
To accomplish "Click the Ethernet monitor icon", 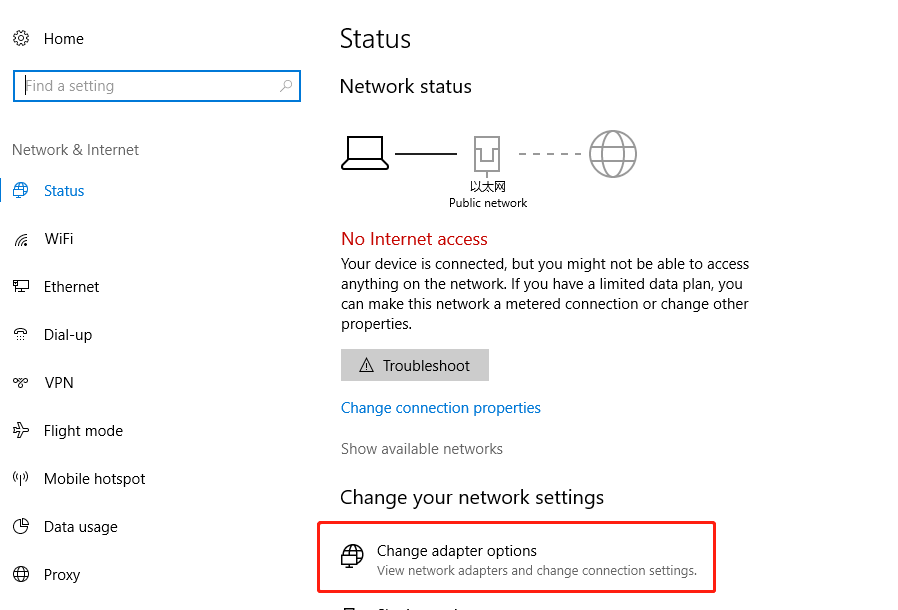I will (x=21, y=286).
